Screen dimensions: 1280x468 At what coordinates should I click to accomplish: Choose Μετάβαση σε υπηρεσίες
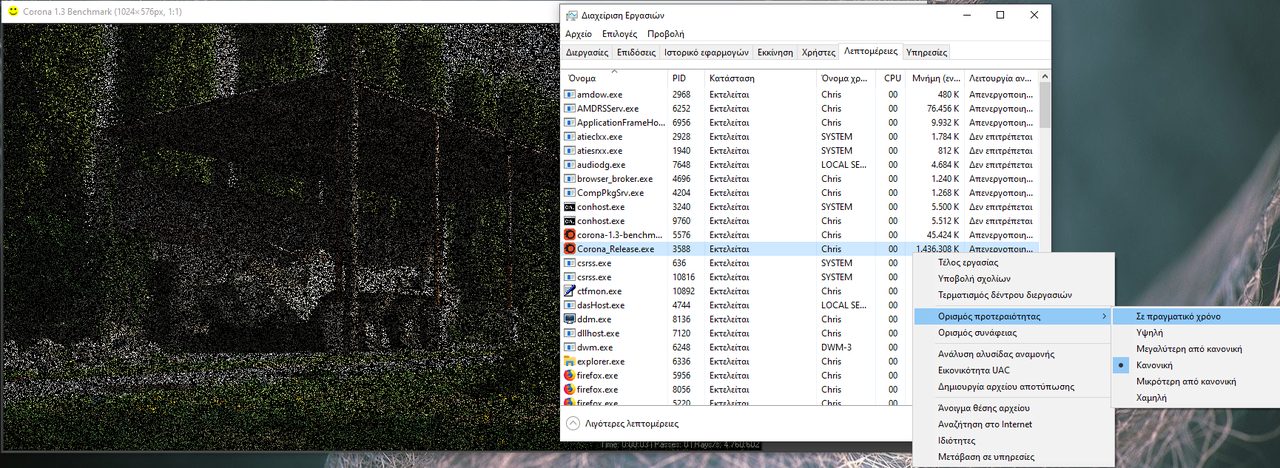coord(1013,456)
